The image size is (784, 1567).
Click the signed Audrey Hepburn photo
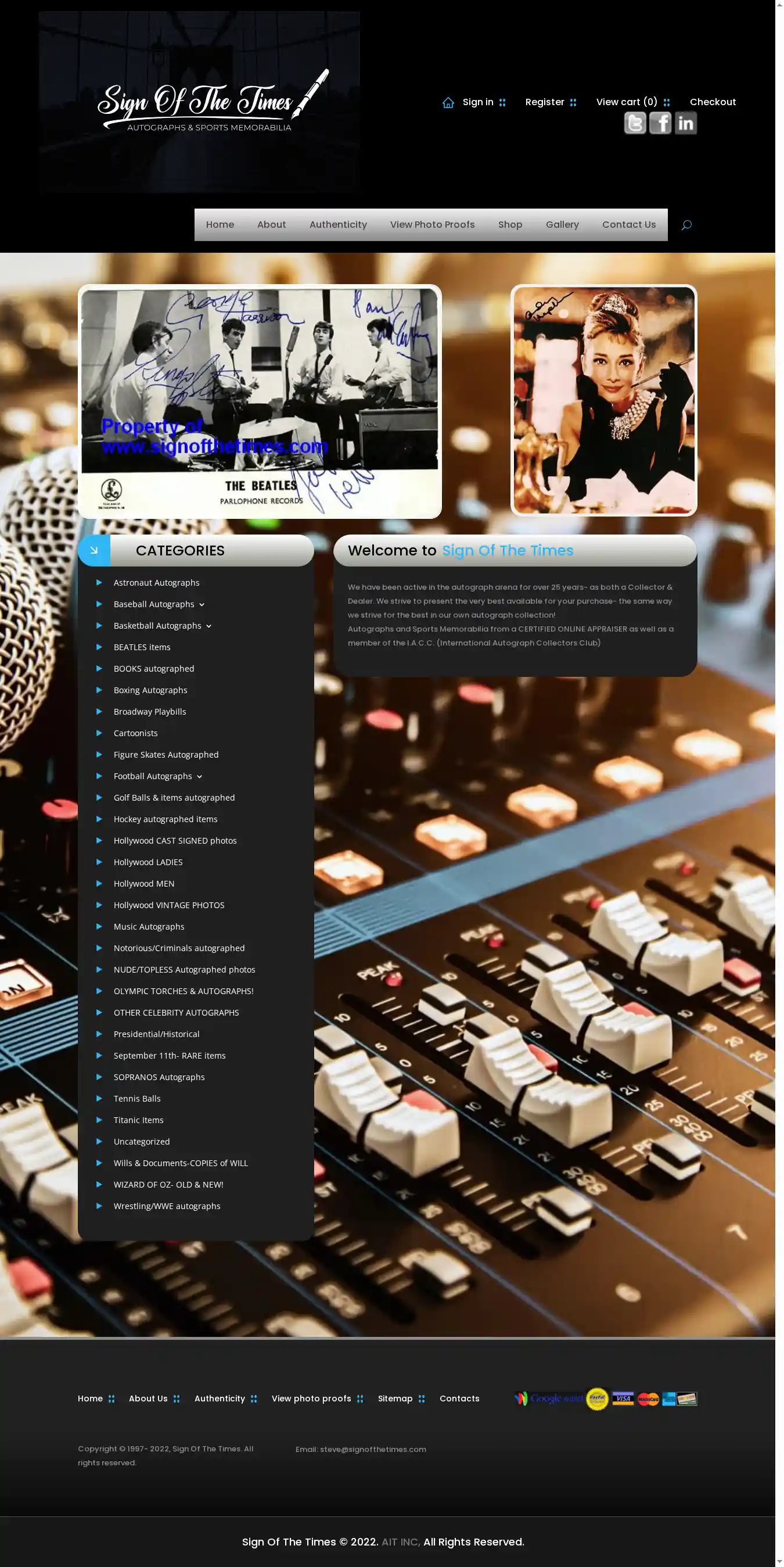[603, 400]
